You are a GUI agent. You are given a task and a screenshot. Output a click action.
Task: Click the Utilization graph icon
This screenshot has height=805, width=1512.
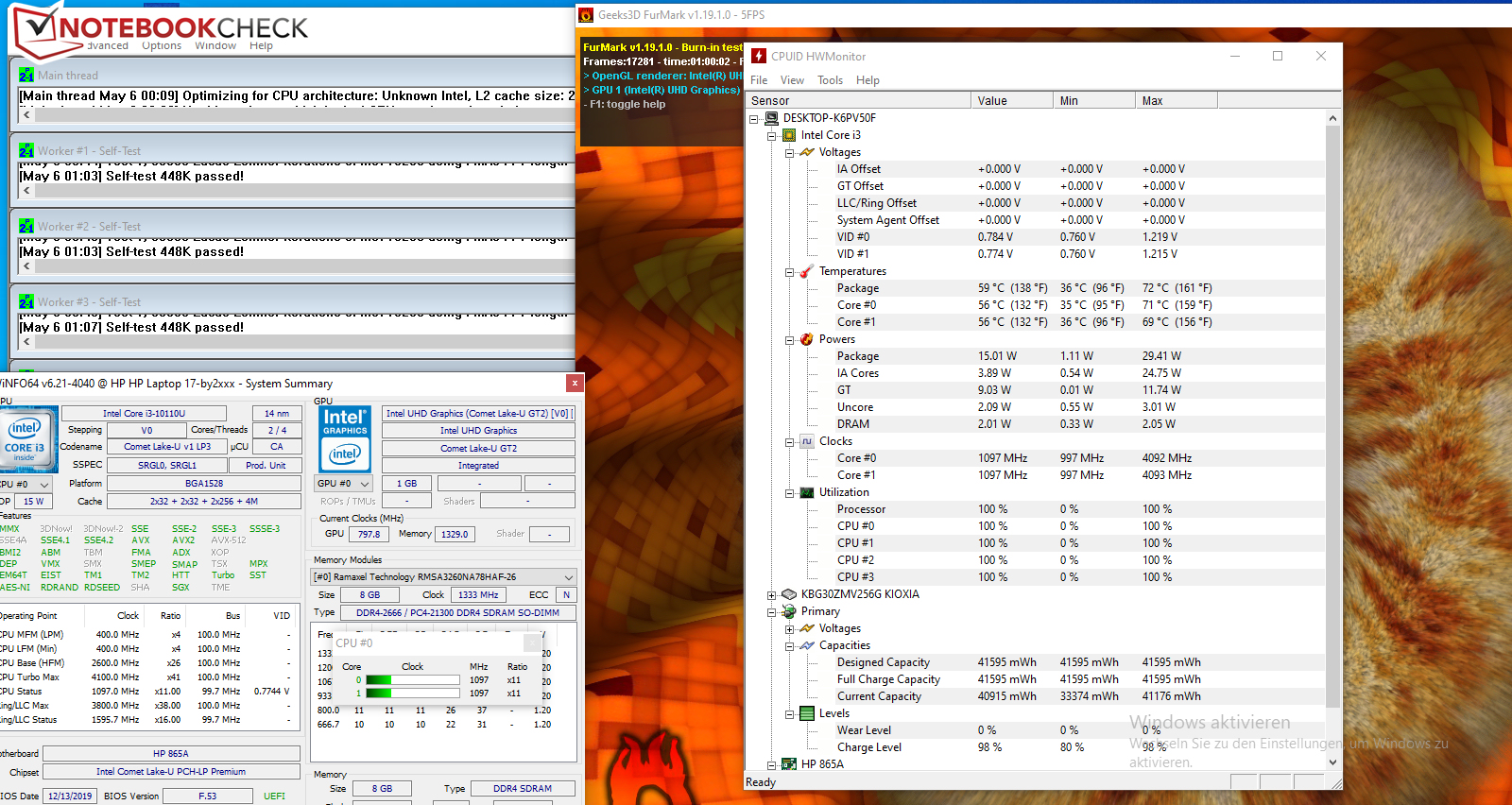[x=807, y=492]
